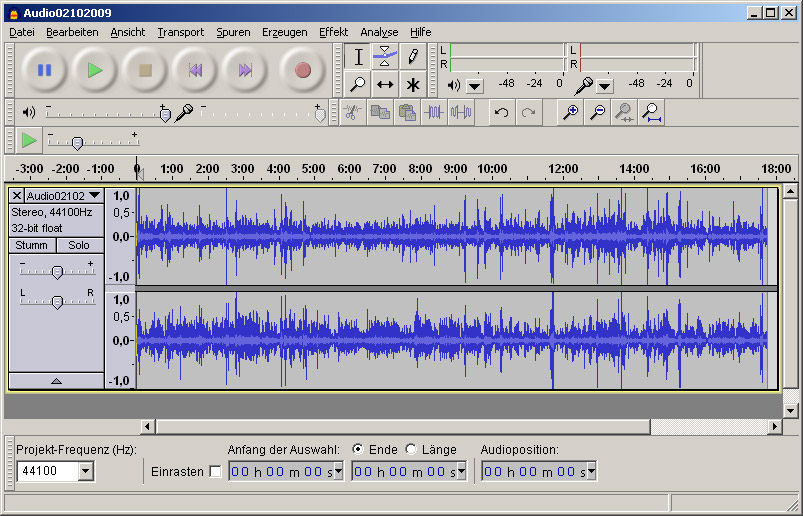Select the magnifier Zoom tool

[x=358, y=84]
